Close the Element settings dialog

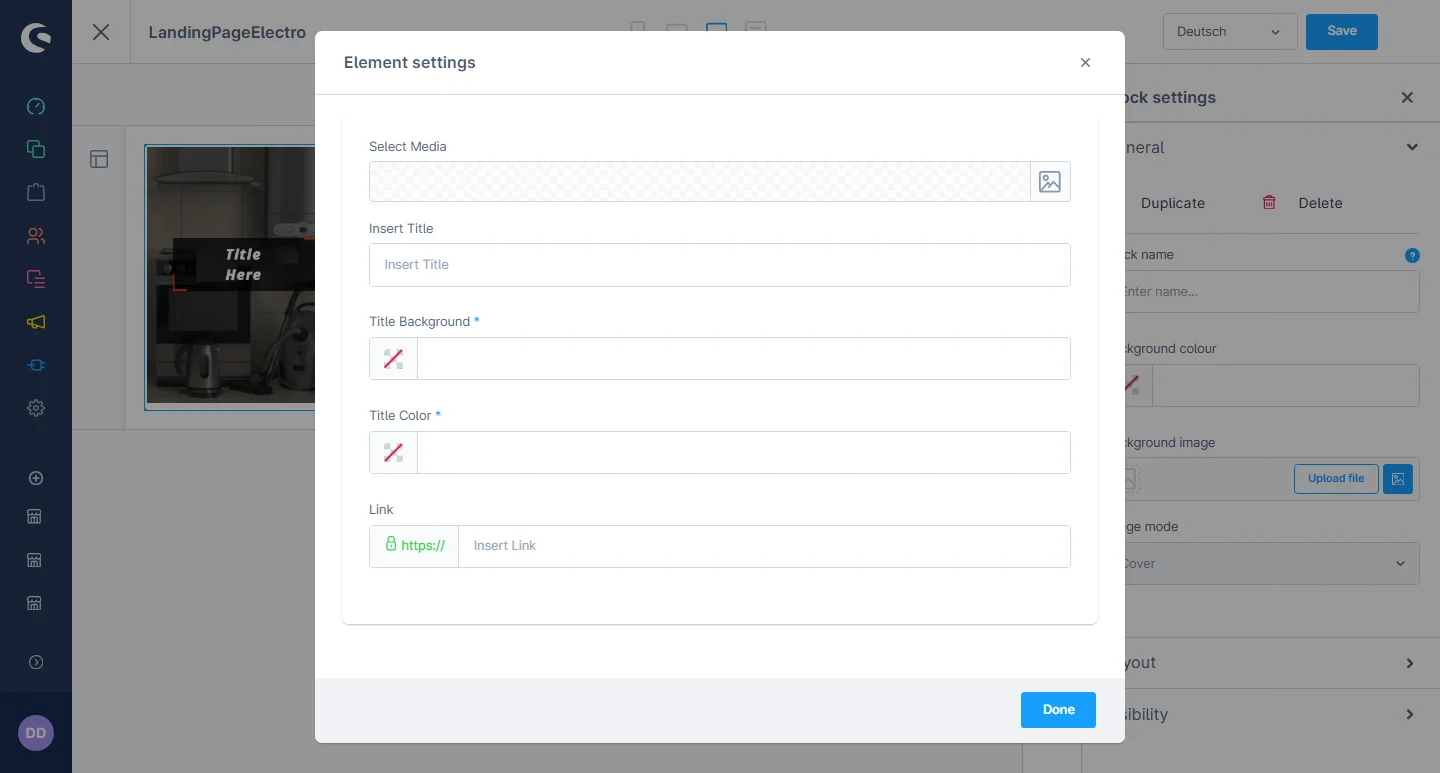coord(1085,63)
